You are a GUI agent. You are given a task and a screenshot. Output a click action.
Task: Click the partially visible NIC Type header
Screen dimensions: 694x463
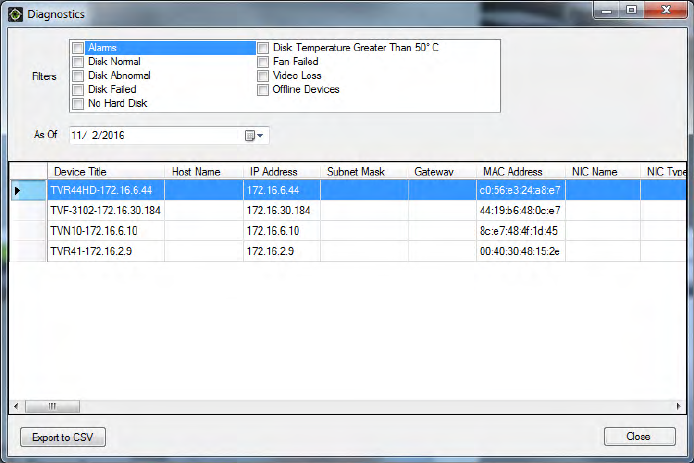[x=663, y=172]
